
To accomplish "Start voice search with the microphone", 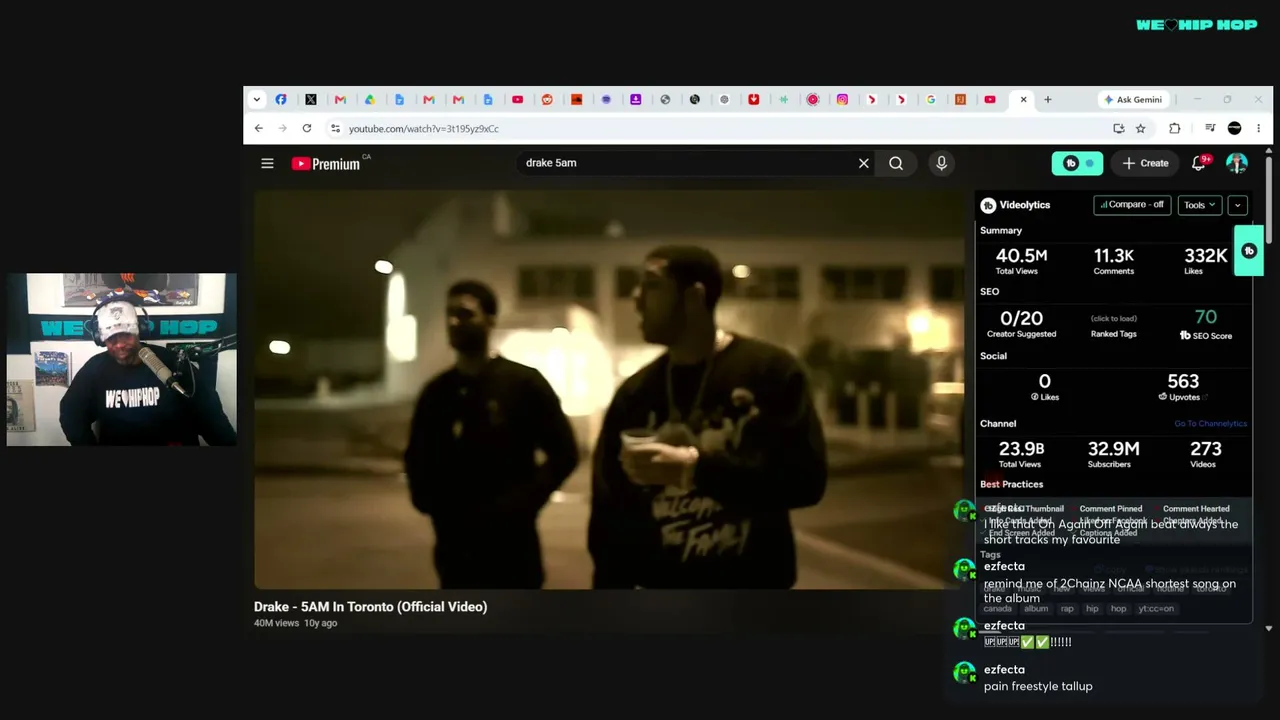I will point(941,163).
